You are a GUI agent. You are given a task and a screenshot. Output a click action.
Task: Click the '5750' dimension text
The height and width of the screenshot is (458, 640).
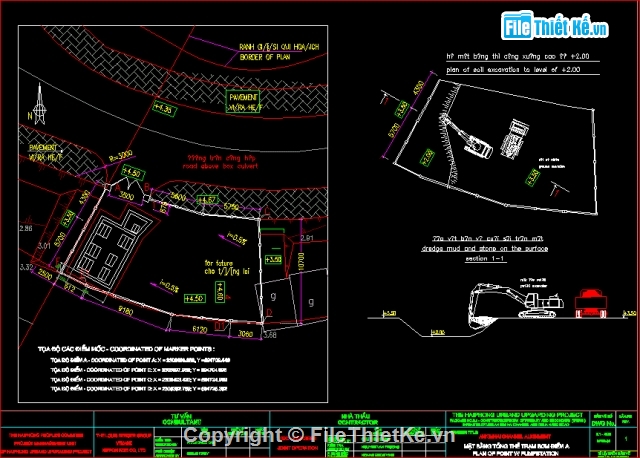pyautogui.click(x=231, y=207)
